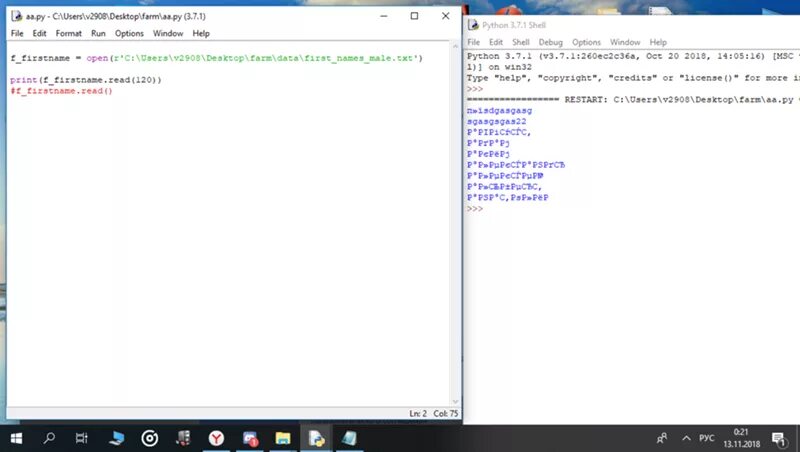Click the 'Col: 75' status bar entry
The height and width of the screenshot is (452, 800).
[446, 414]
